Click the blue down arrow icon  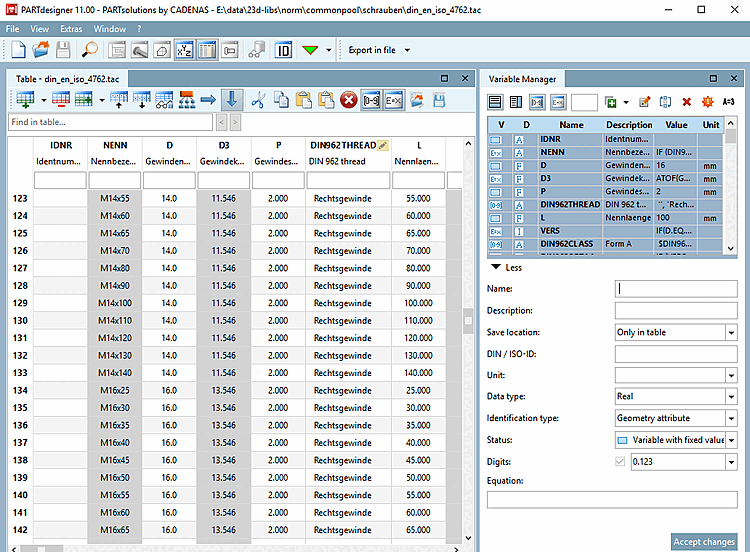click(x=232, y=99)
